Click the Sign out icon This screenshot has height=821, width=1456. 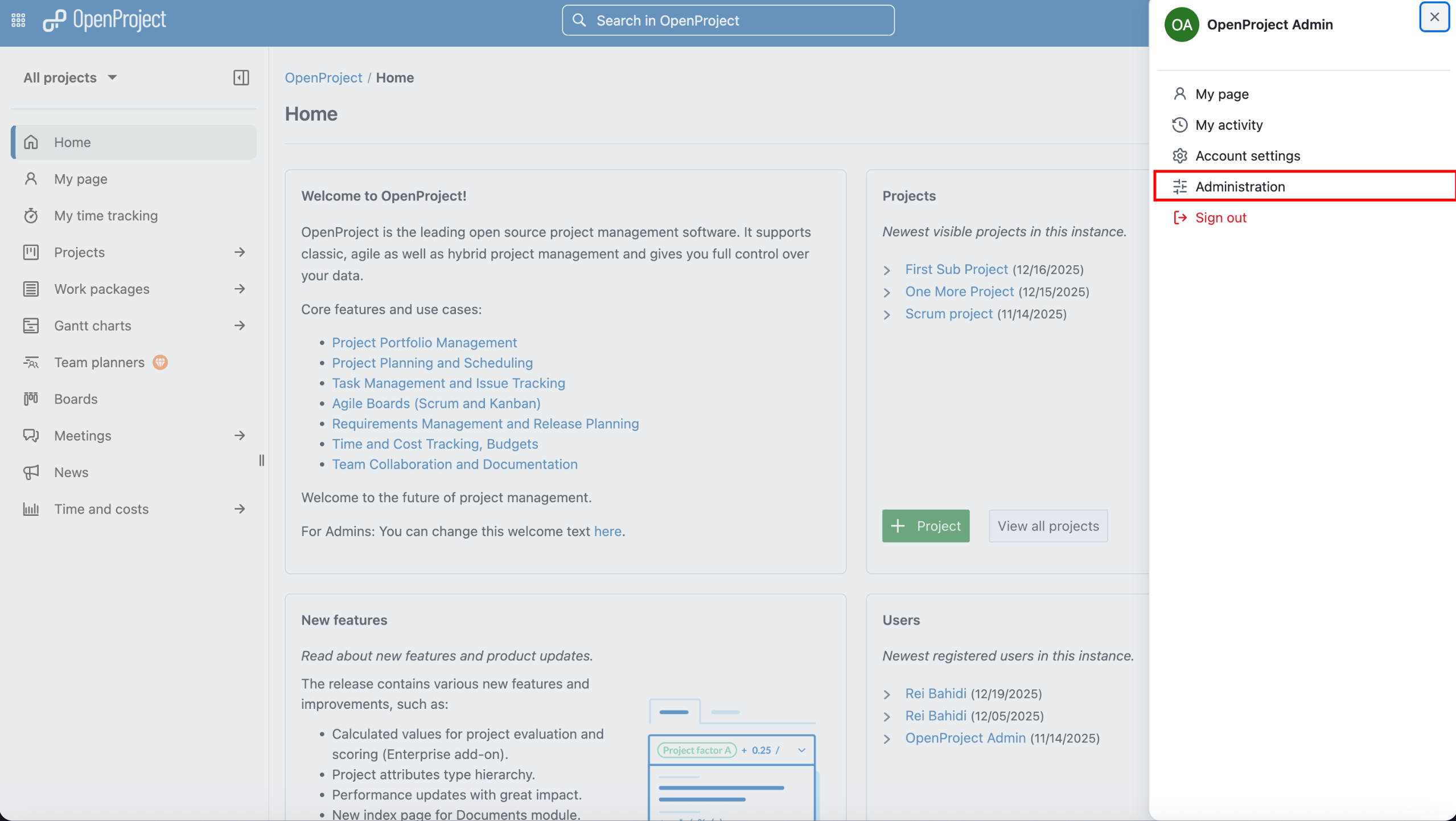pos(1180,217)
